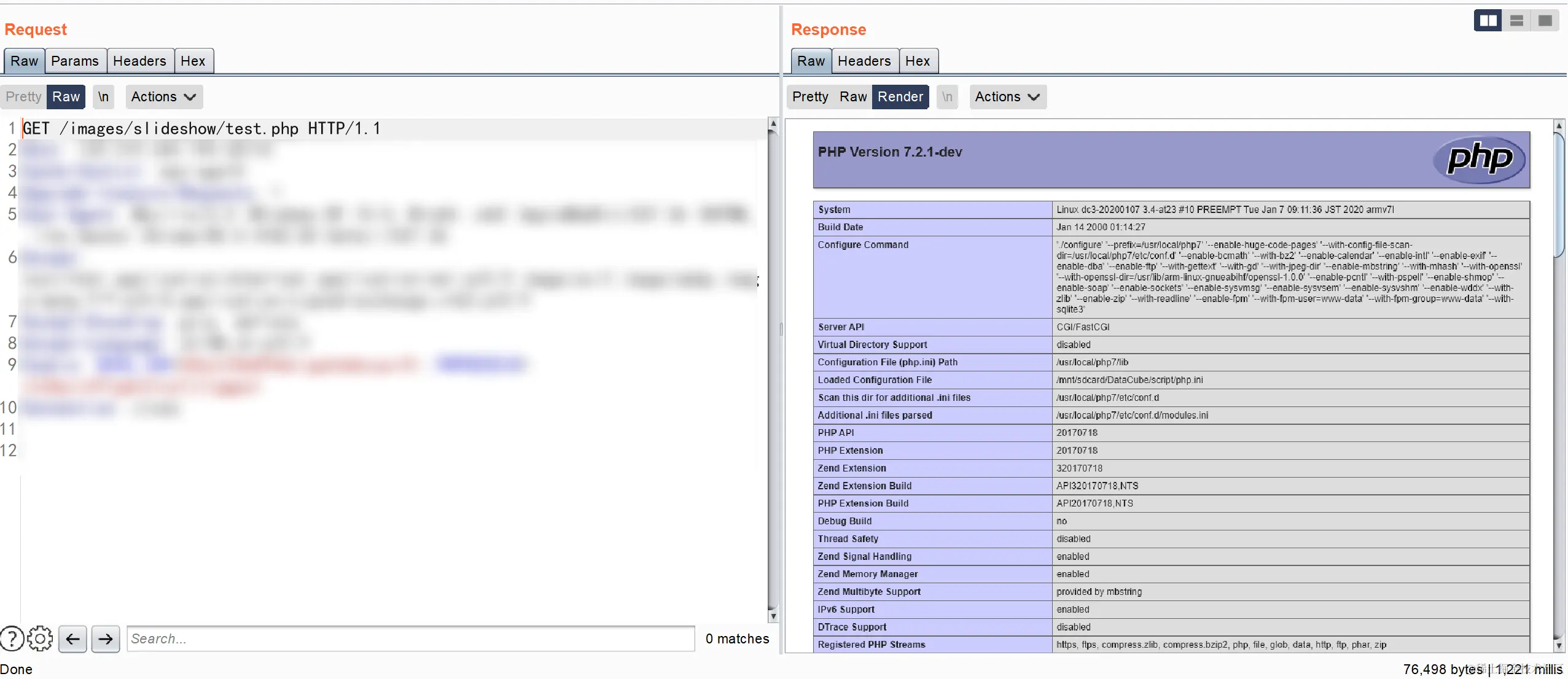
Task: Open the Response Headers tab
Action: tap(864, 61)
